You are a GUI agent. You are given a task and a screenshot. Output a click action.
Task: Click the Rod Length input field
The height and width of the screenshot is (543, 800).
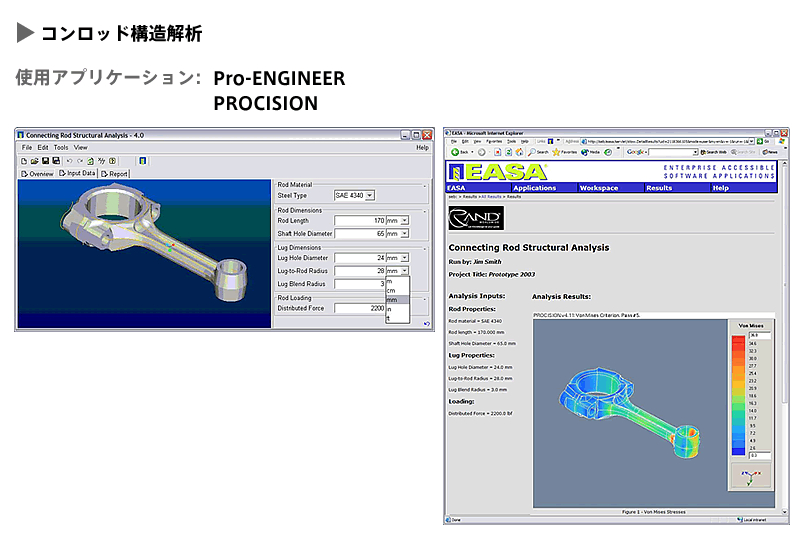click(360, 220)
